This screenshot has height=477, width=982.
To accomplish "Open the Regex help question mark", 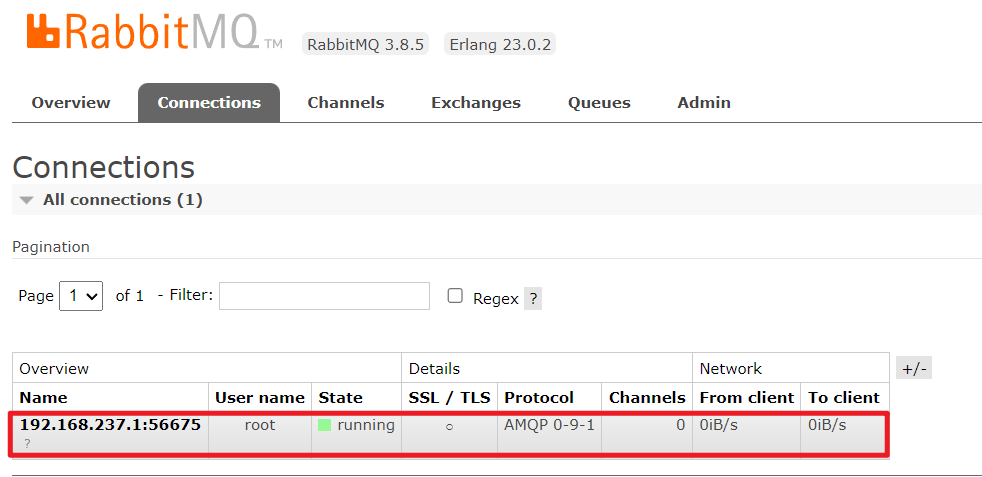I will click(x=533, y=299).
